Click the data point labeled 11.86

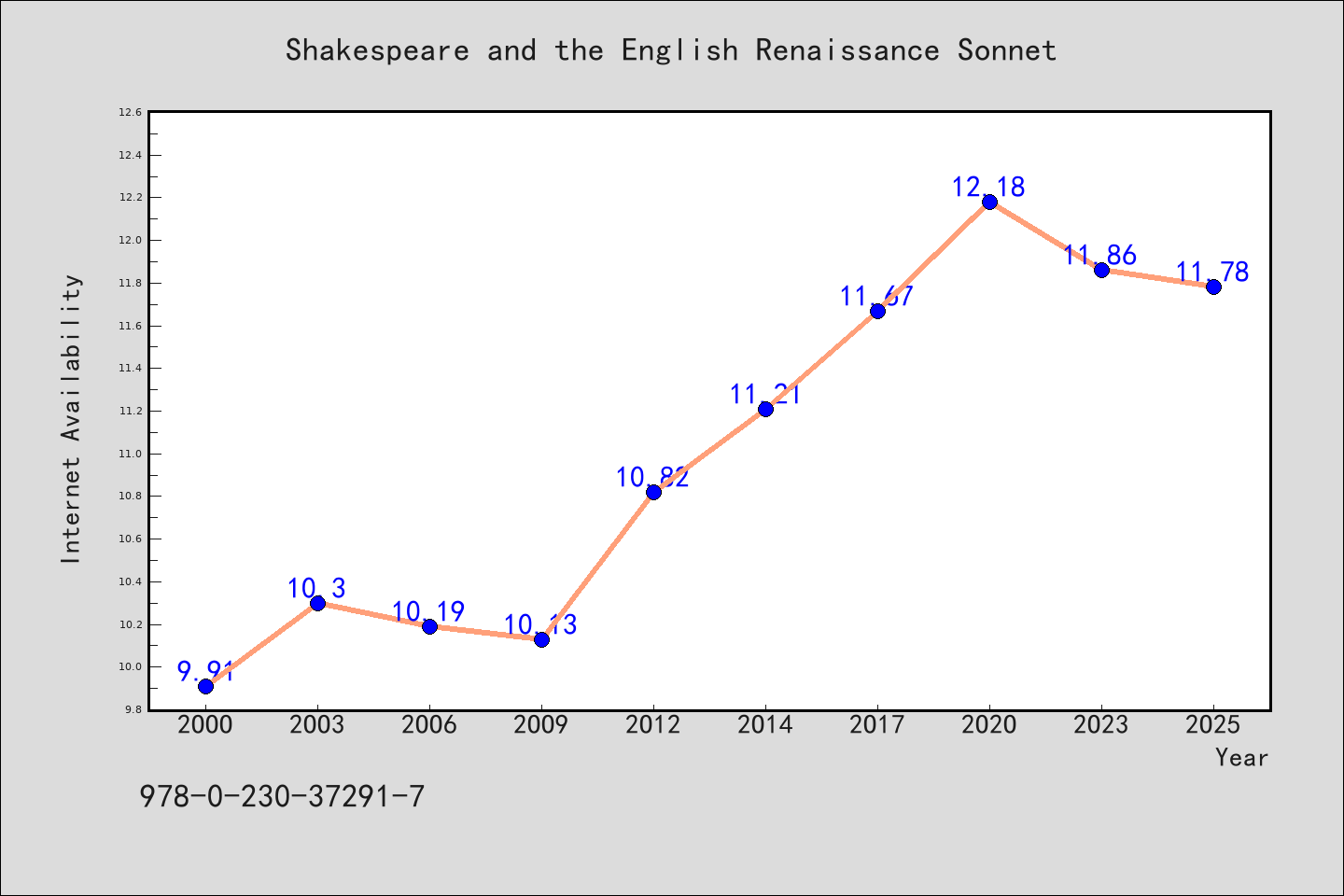pyautogui.click(x=1101, y=270)
